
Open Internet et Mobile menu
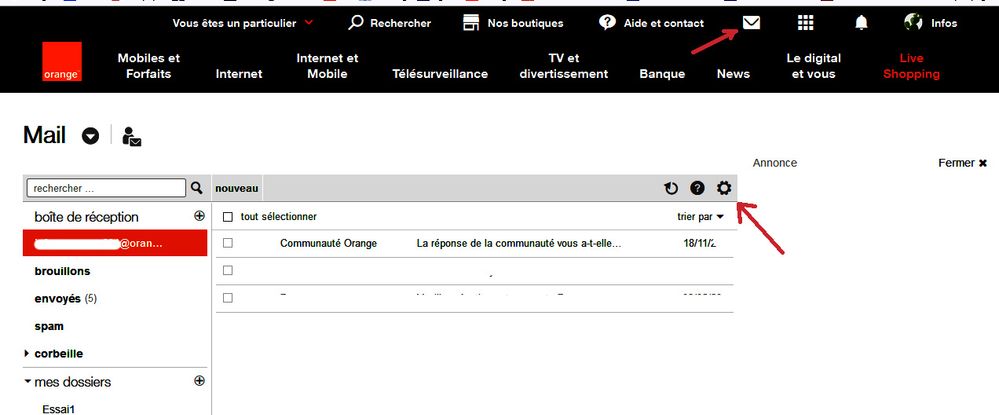coord(327,66)
